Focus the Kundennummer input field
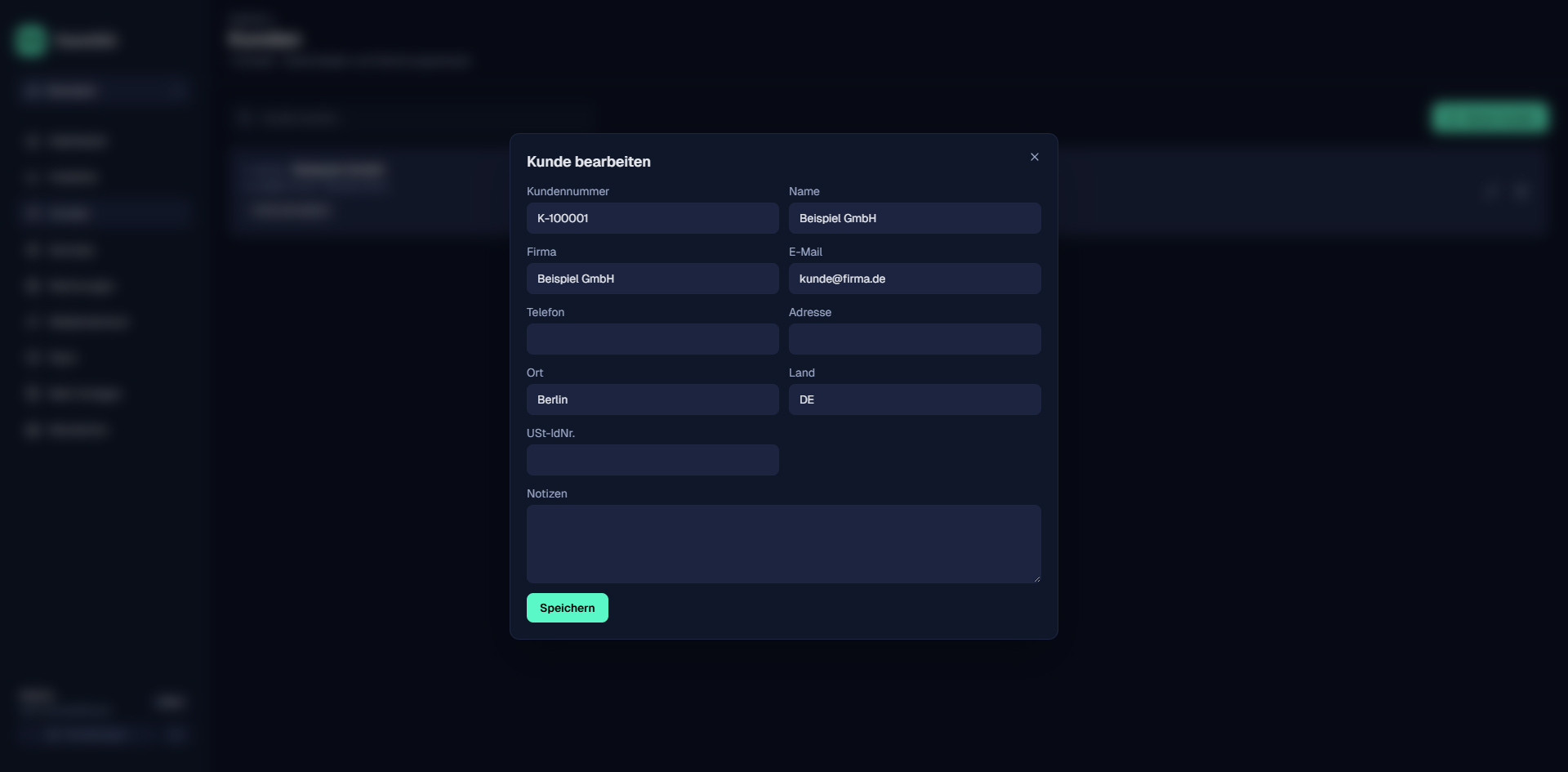The image size is (1568, 772). 652,218
